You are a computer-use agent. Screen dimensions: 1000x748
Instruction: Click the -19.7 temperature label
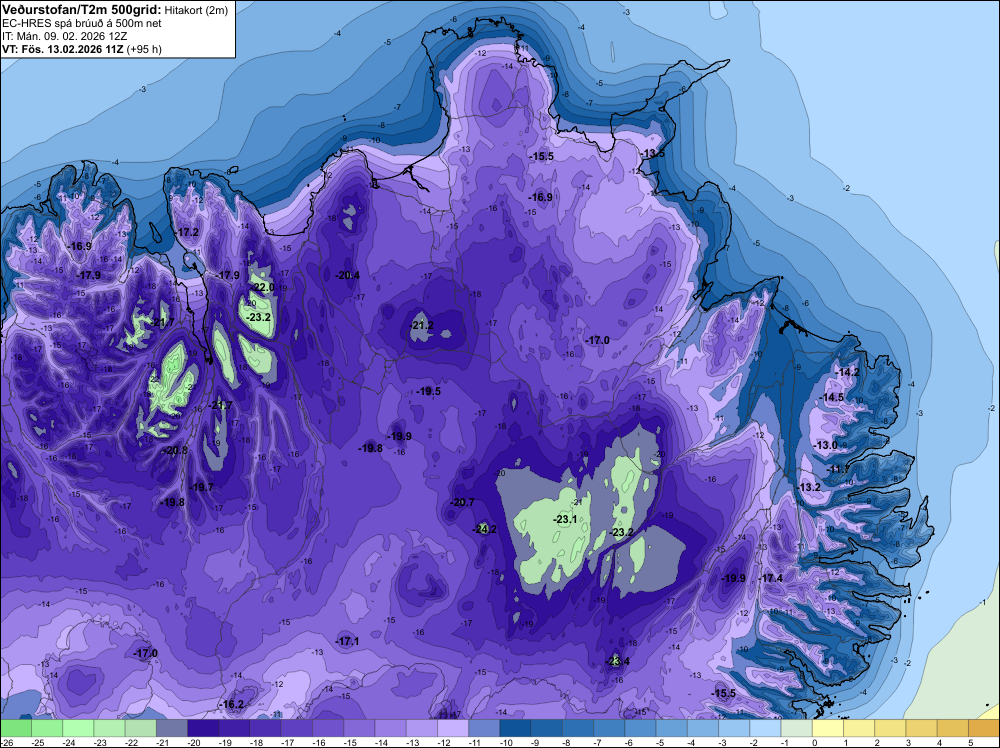click(202, 487)
